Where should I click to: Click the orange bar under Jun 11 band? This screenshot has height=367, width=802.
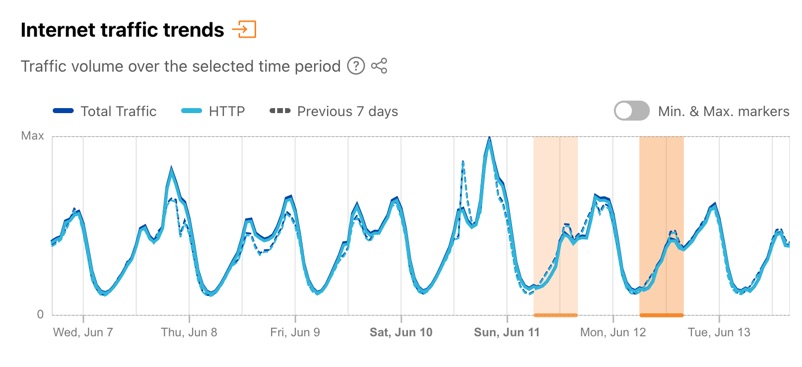pos(555,315)
